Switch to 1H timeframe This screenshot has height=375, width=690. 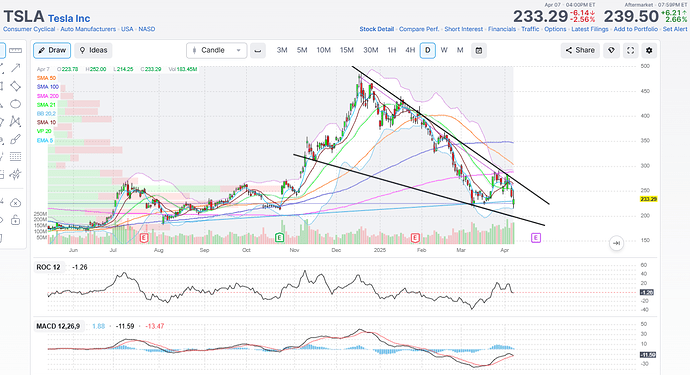392,50
